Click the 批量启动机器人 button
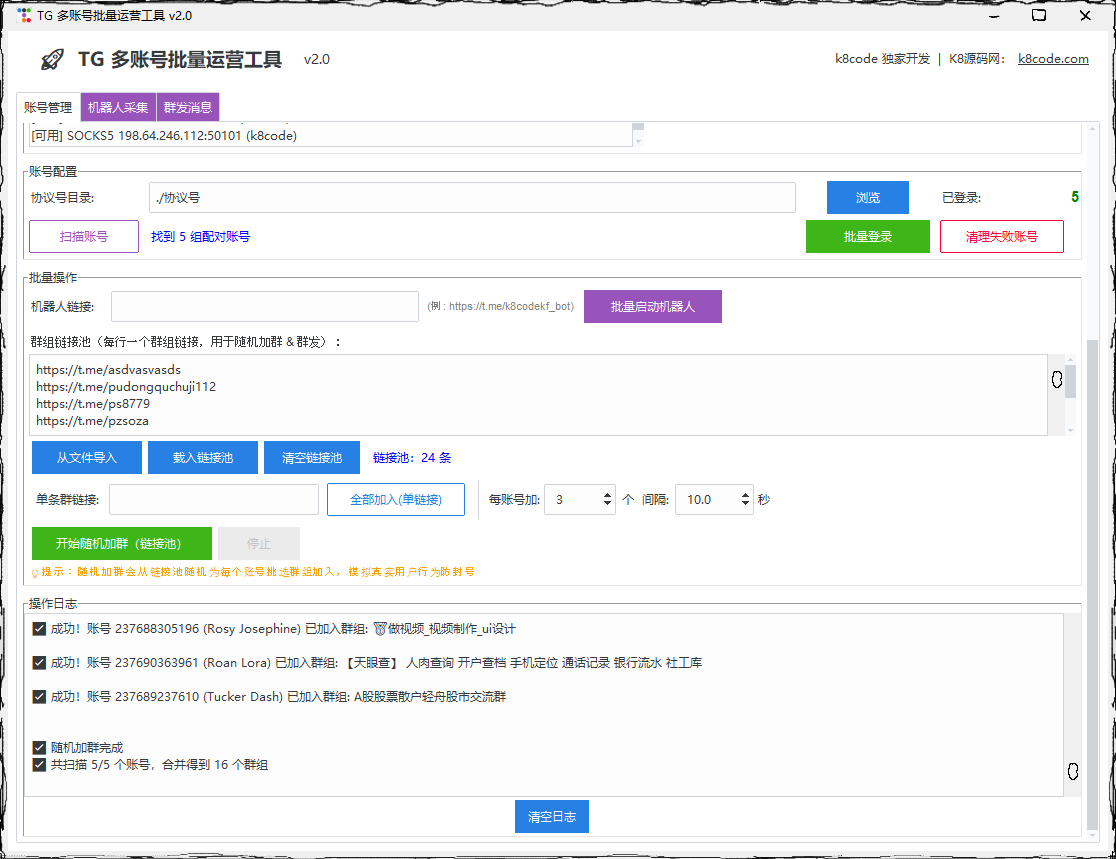The width and height of the screenshot is (1116, 859). tap(653, 307)
